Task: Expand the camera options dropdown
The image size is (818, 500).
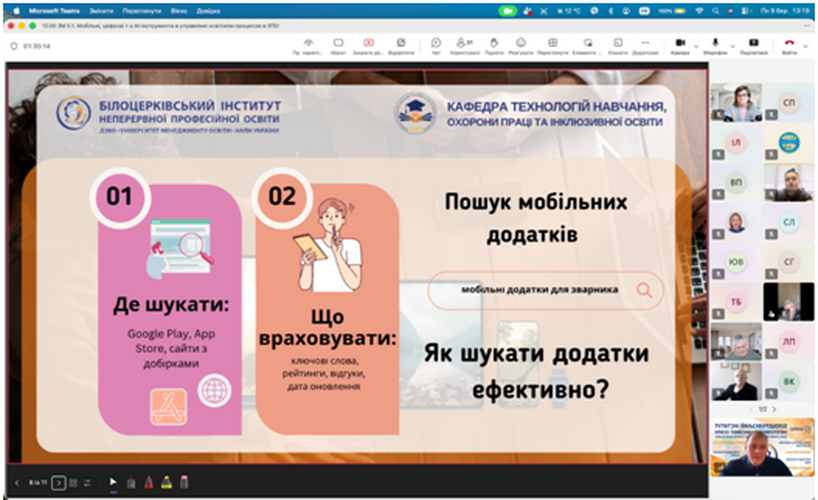Action: click(694, 44)
